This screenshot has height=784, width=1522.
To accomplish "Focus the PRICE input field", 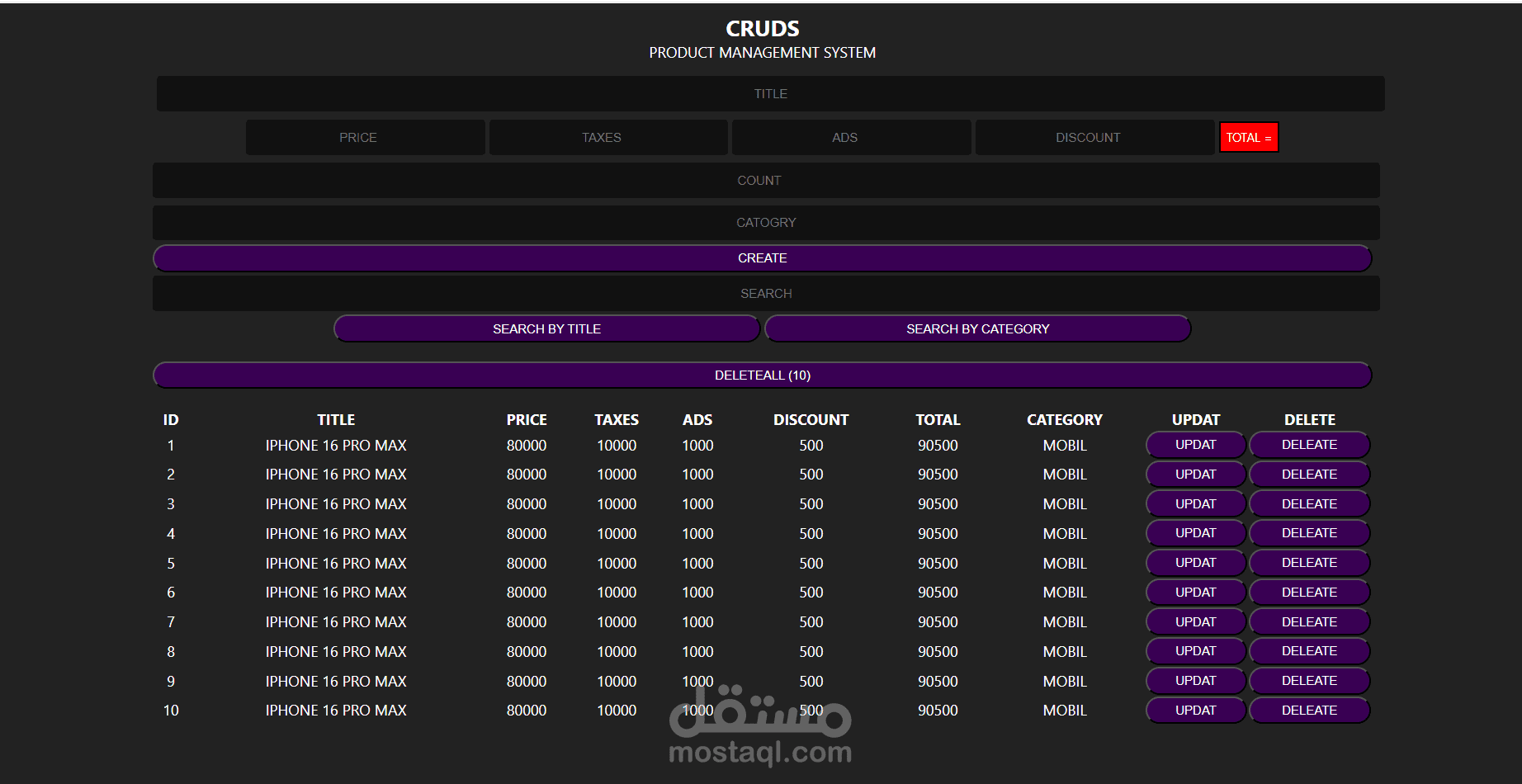I will pos(366,138).
